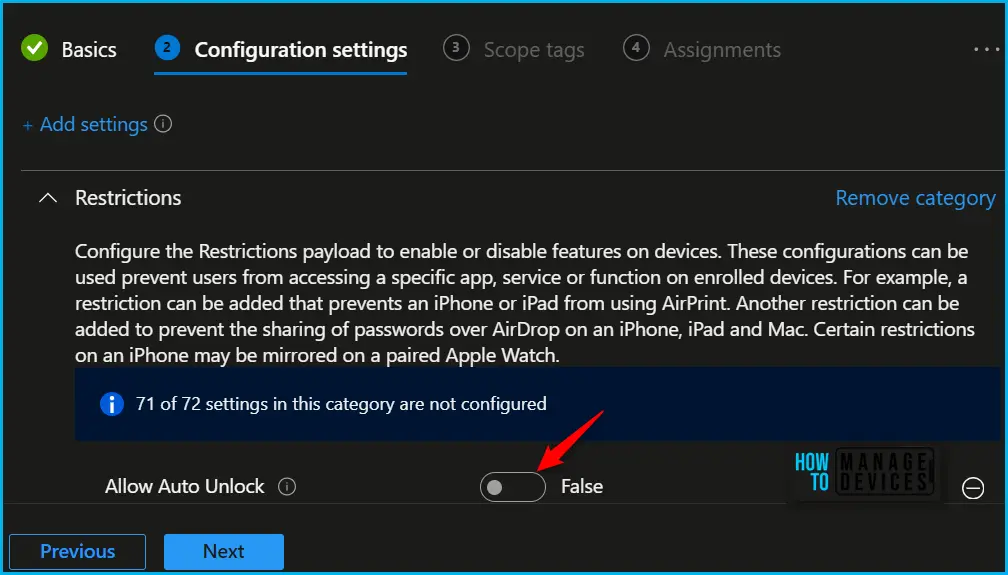The width and height of the screenshot is (1008, 575).
Task: Open the more options ellipsis in the steps bar
Action: (x=987, y=49)
